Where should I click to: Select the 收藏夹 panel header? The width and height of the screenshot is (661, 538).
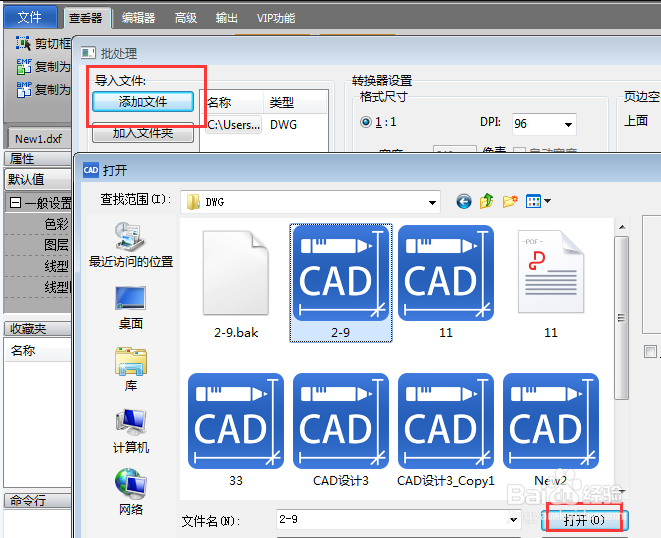pos(37,328)
